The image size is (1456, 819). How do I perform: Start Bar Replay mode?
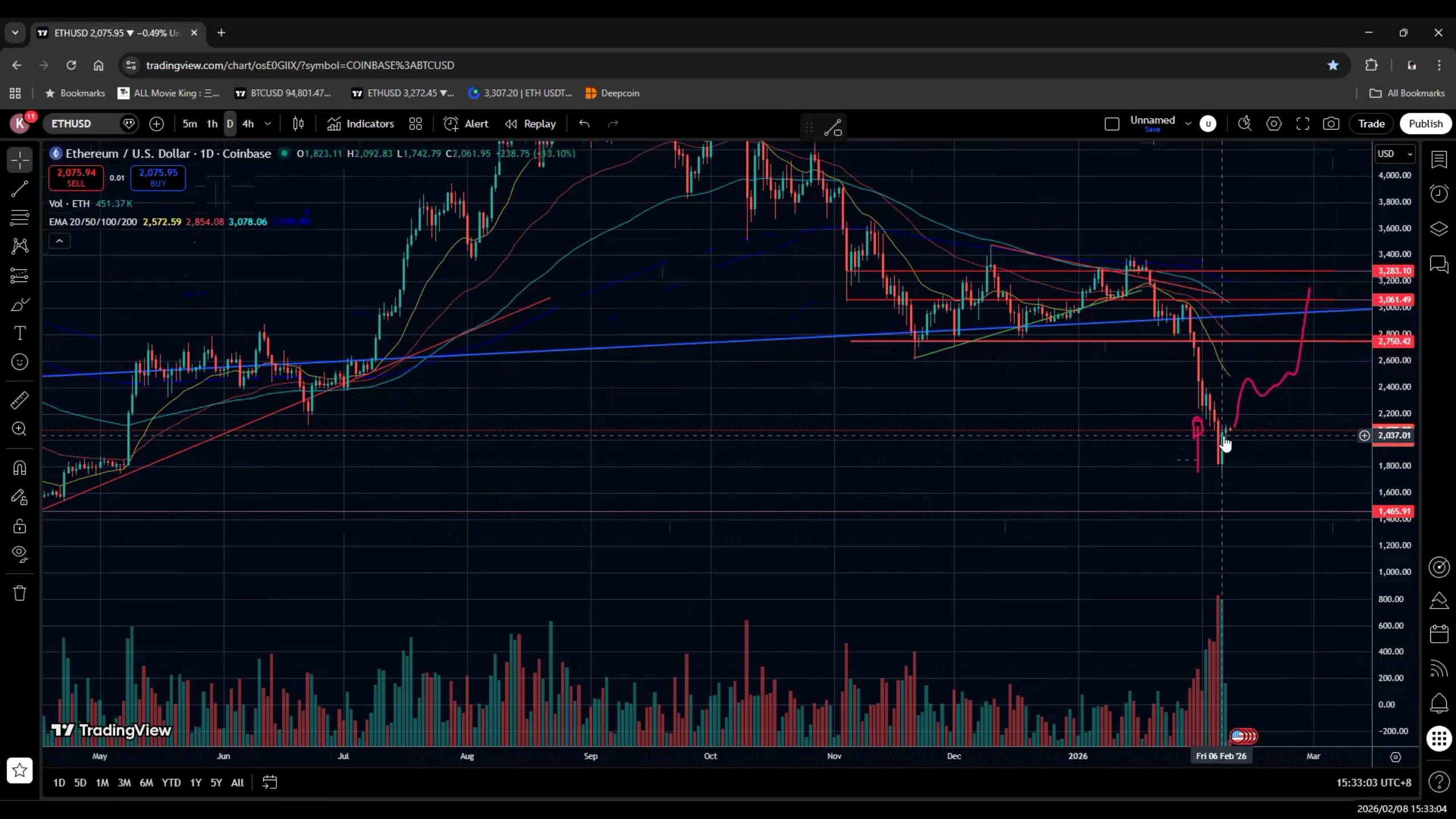[x=530, y=124]
